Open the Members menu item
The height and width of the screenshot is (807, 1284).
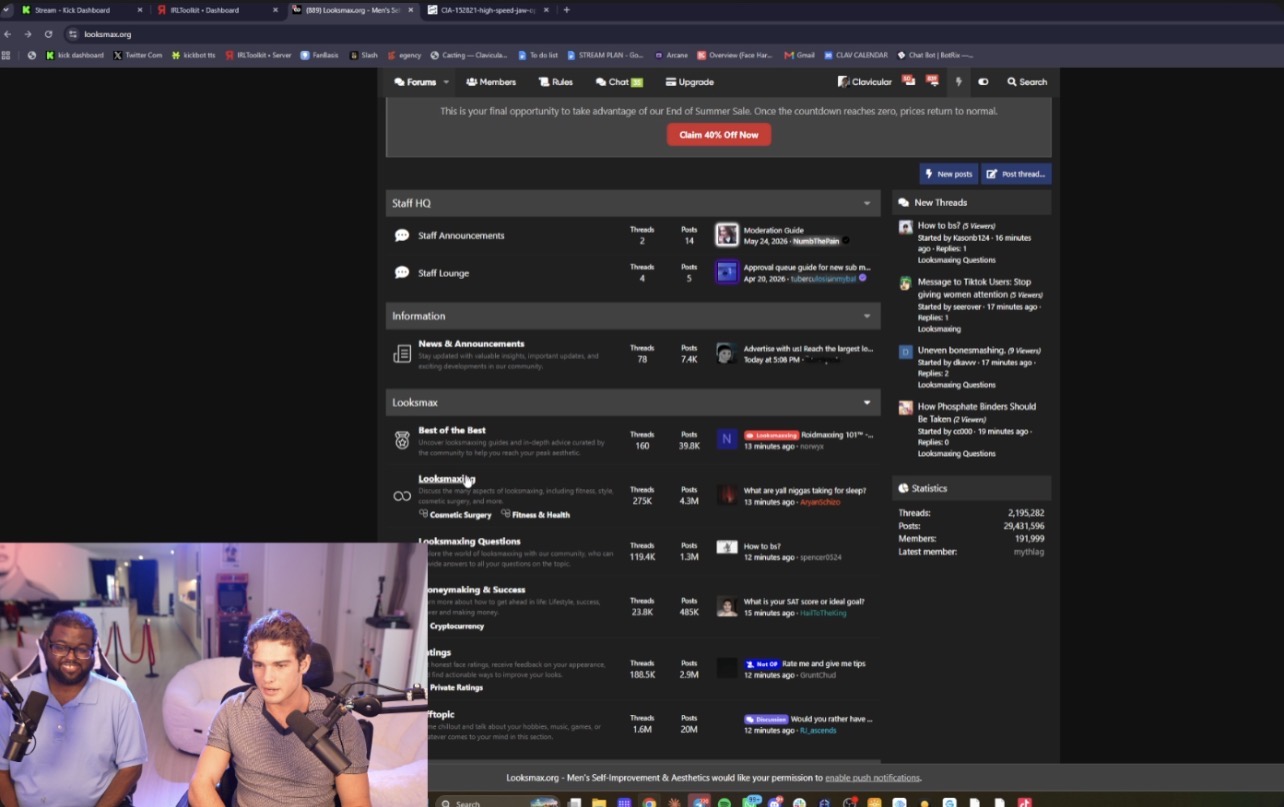click(x=491, y=82)
